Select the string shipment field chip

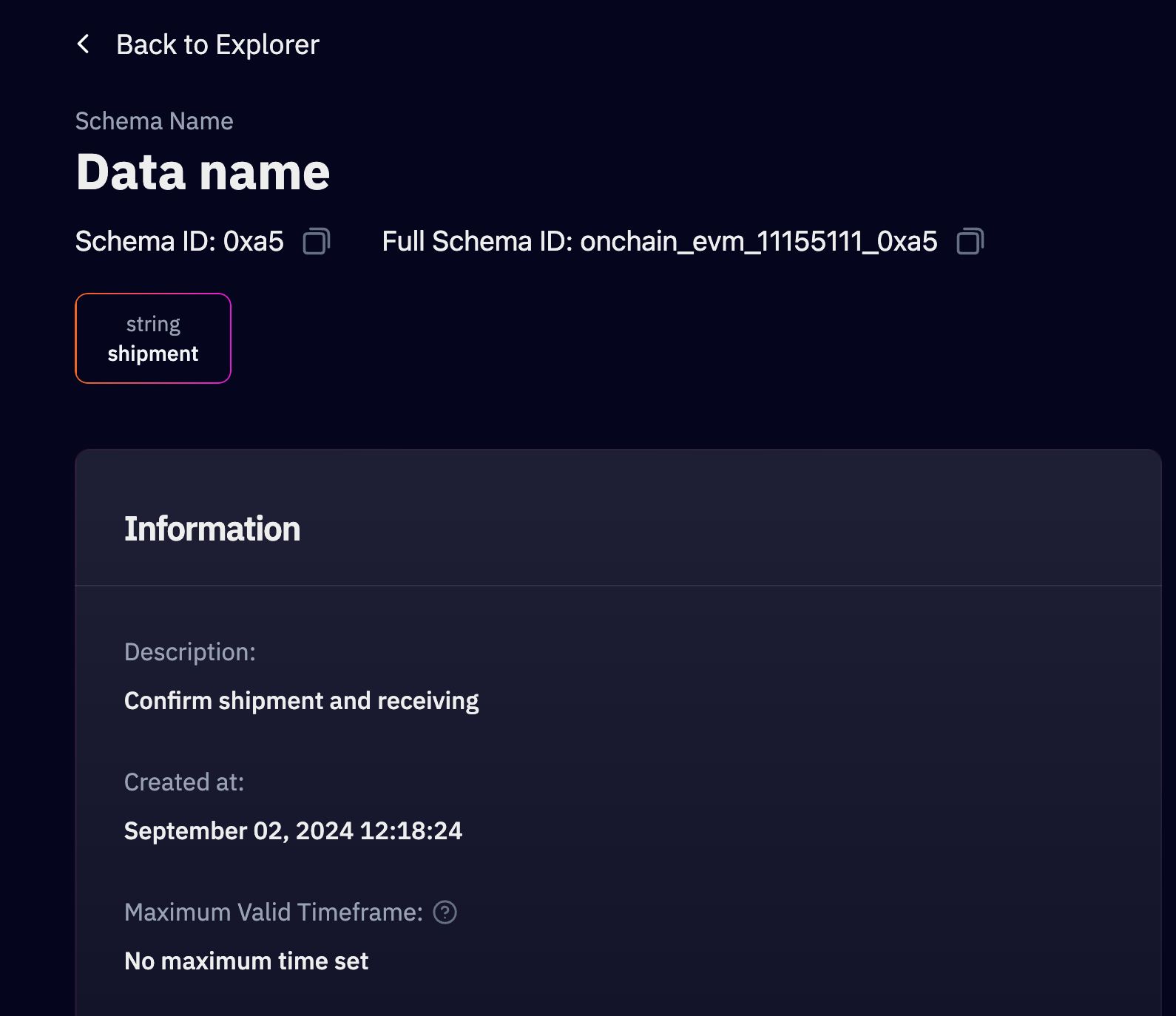click(153, 339)
